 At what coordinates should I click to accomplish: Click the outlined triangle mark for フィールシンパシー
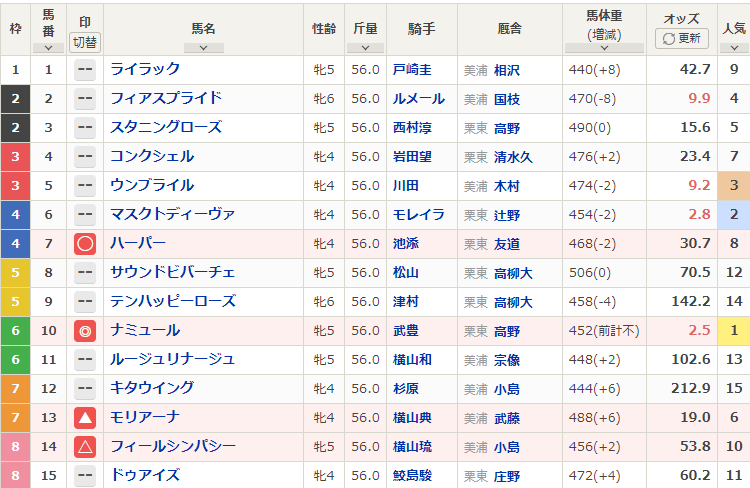85,447
